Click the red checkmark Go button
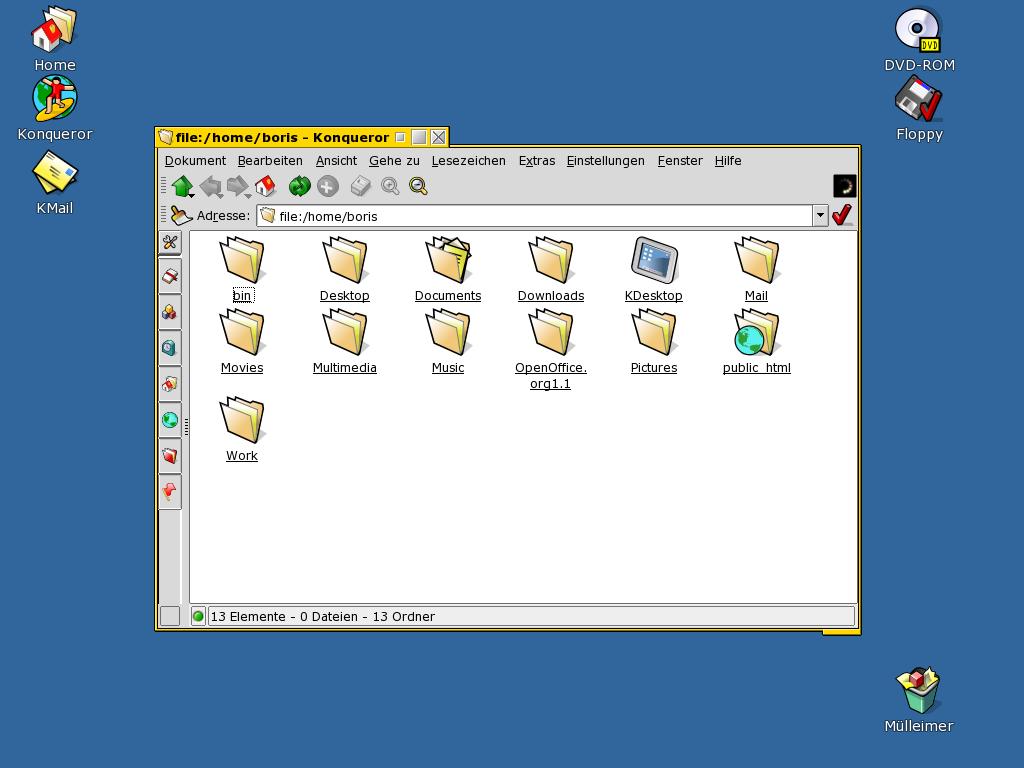This screenshot has height=768, width=1024. click(x=842, y=215)
